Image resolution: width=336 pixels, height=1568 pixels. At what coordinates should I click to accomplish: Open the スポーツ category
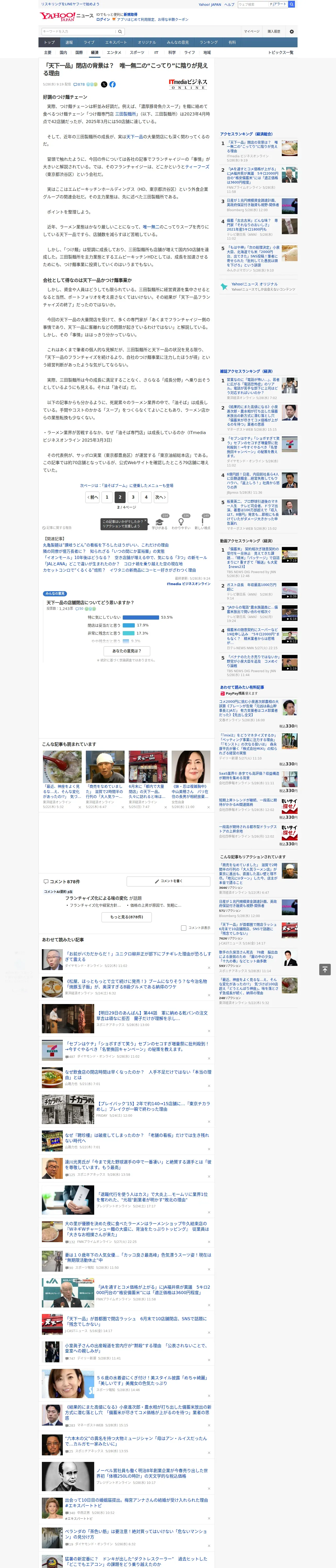click(137, 52)
